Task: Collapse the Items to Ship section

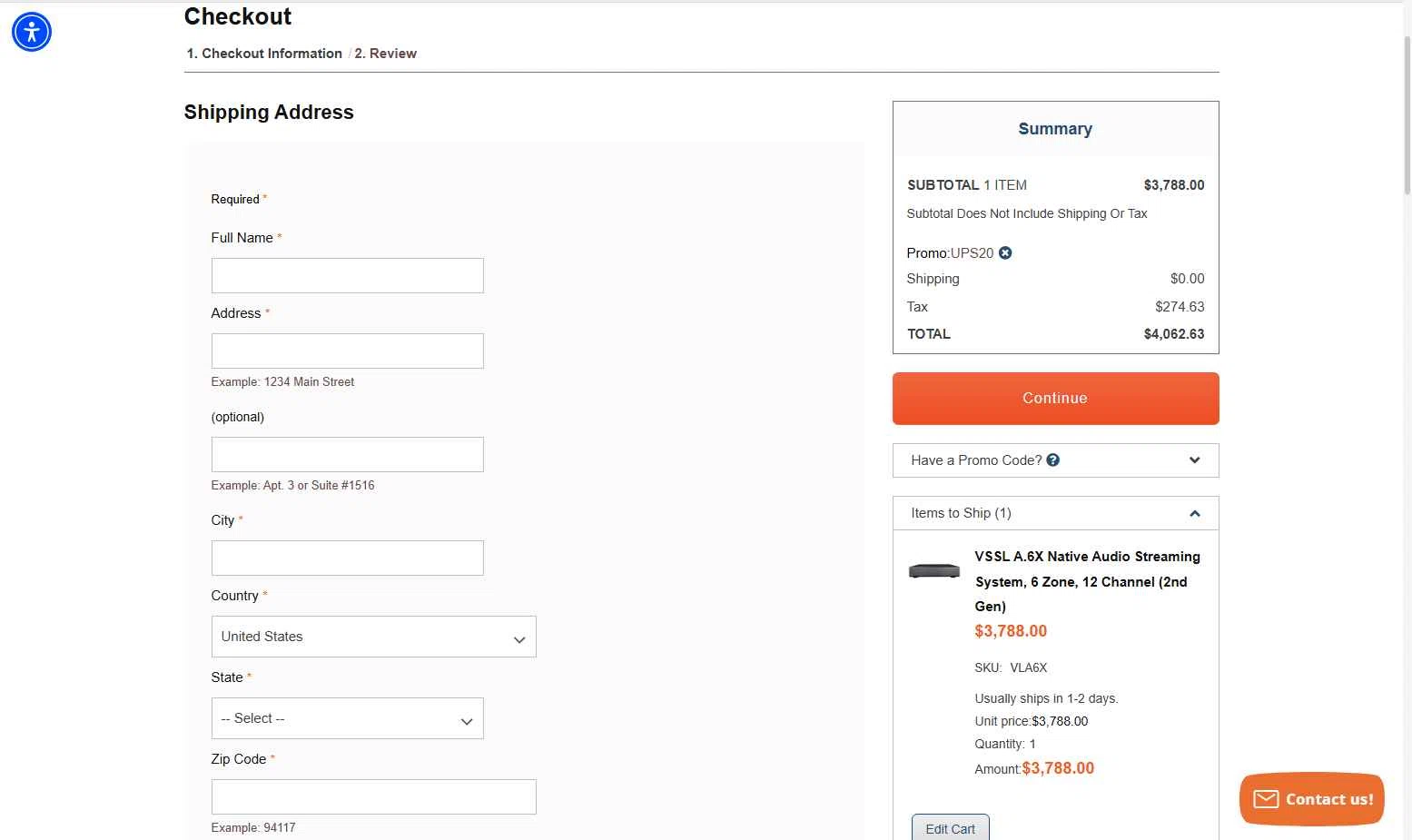Action: 1055,513
